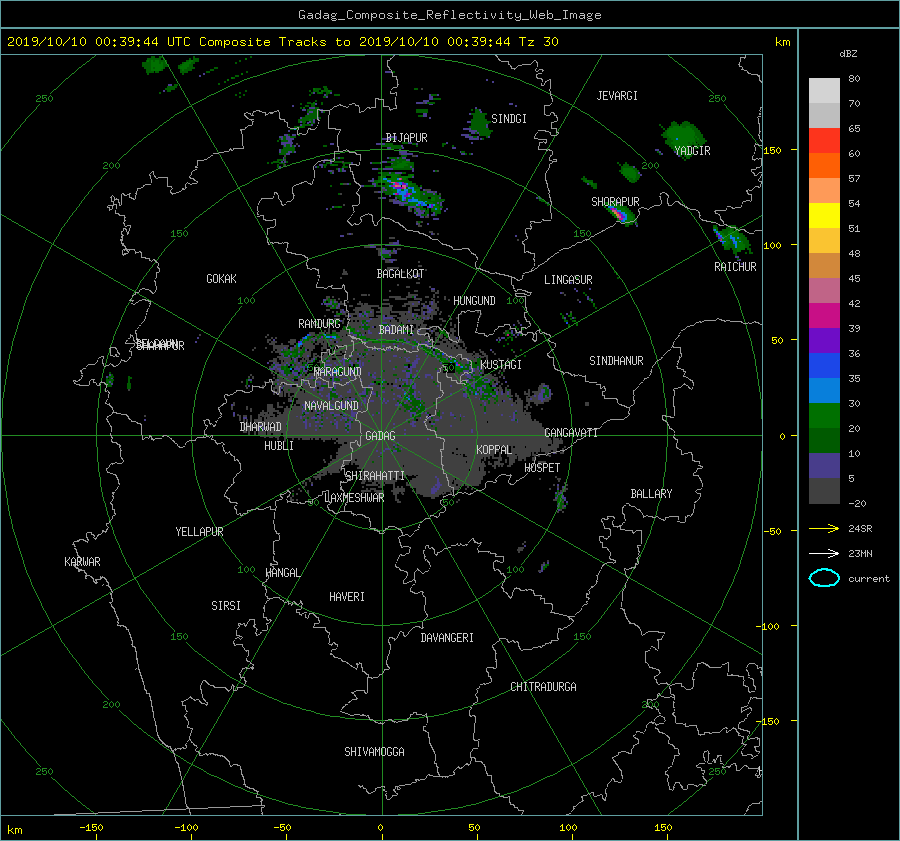
Task: Click the RAMDURG city label
Action: tap(319, 324)
